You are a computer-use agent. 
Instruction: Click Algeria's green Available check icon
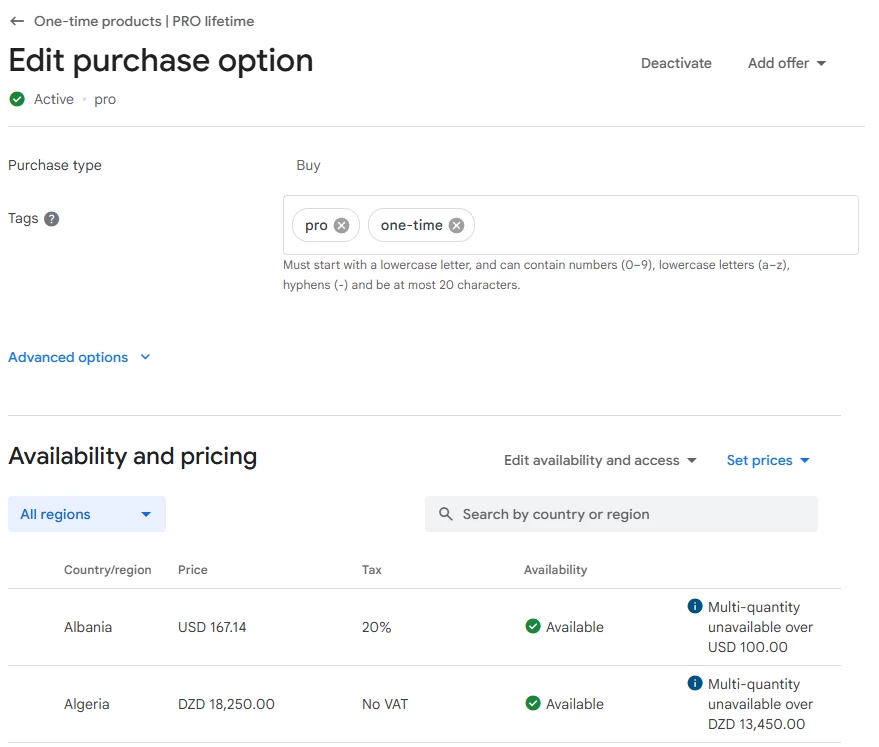(x=533, y=704)
